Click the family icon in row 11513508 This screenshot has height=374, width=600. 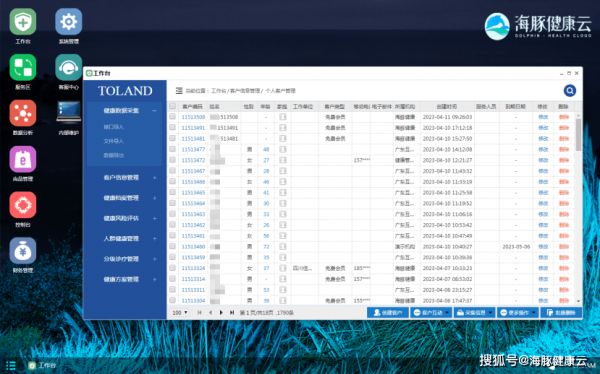pos(282,117)
